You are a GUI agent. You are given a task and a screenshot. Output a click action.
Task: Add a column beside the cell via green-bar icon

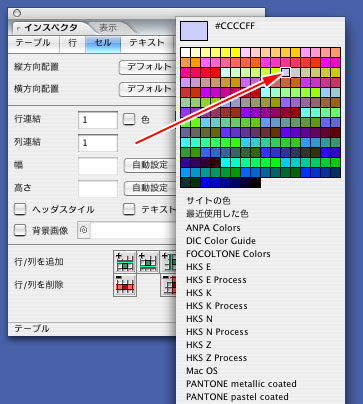169,262
